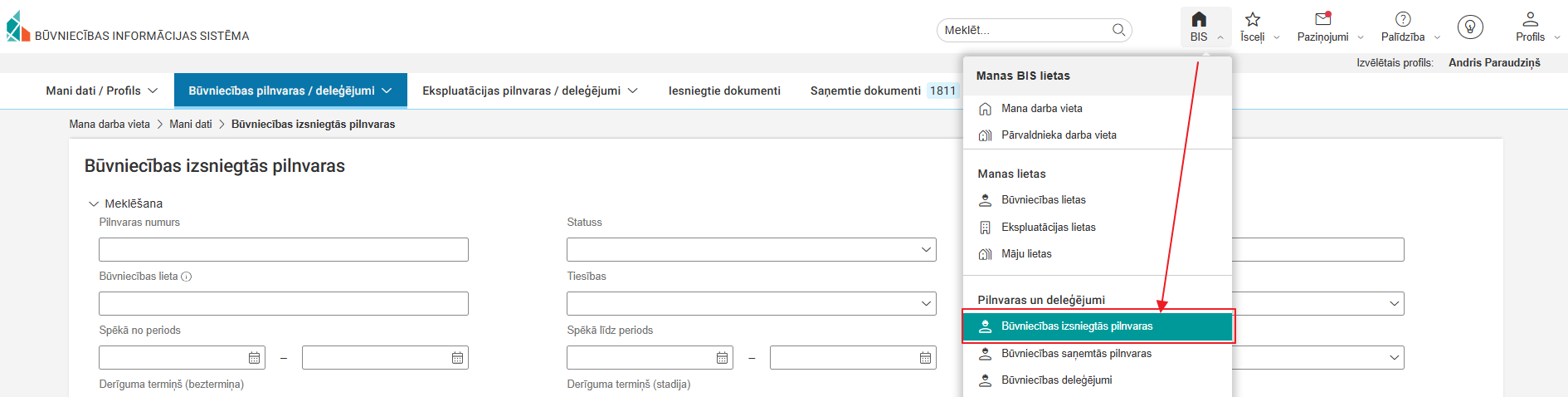Open calendar for first Spēkā no date

click(254, 358)
